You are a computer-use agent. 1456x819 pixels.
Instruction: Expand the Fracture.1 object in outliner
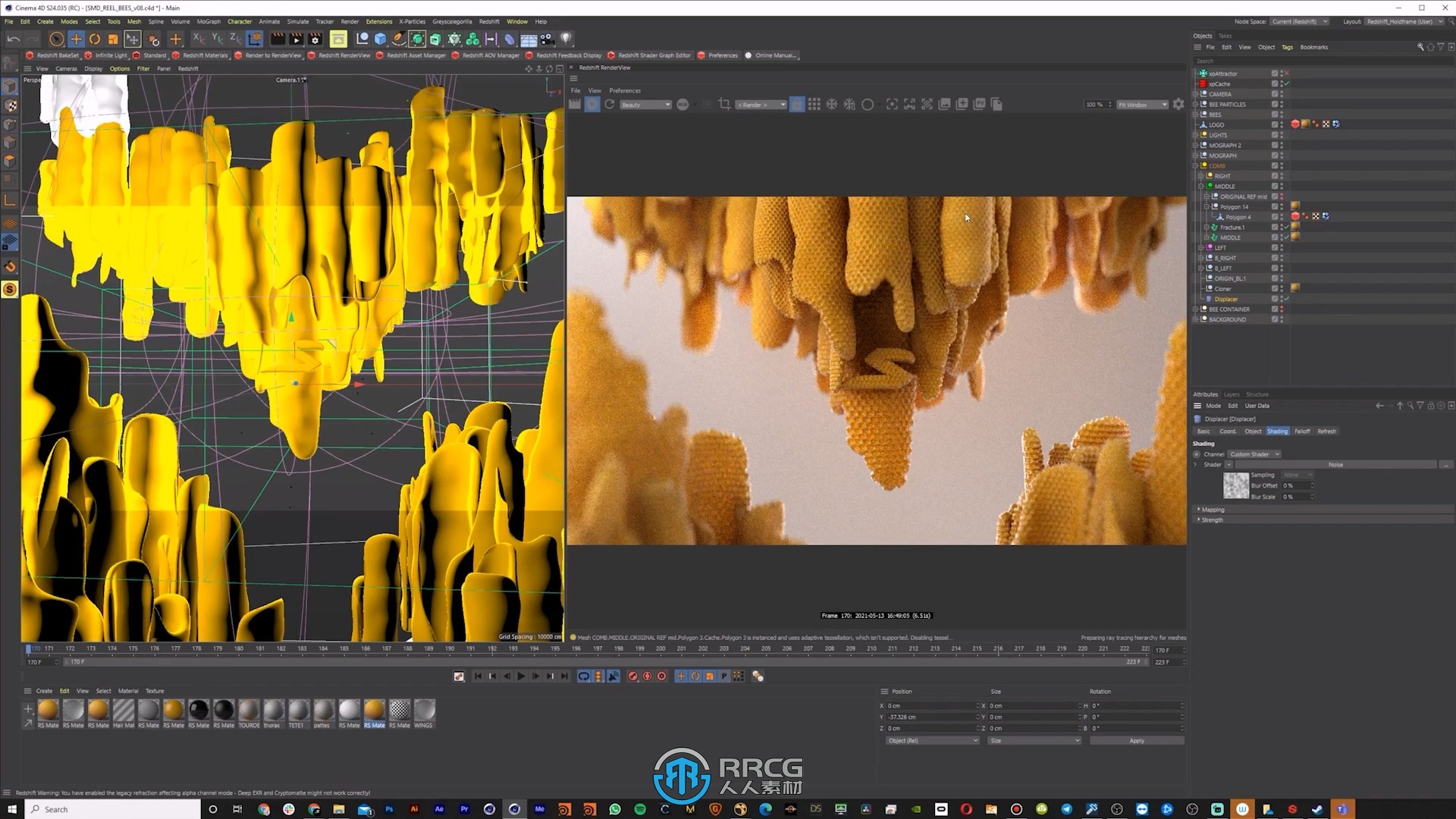[x=1205, y=227]
